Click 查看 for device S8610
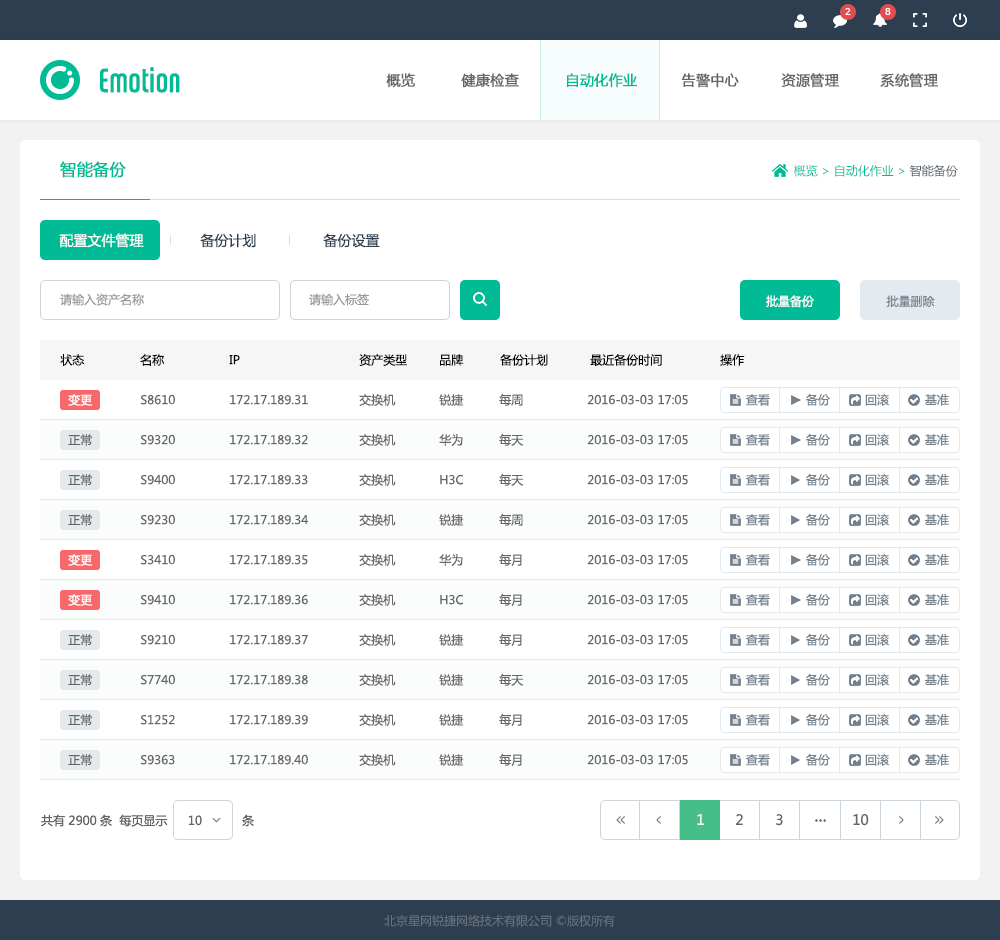1000x940 pixels. (750, 400)
